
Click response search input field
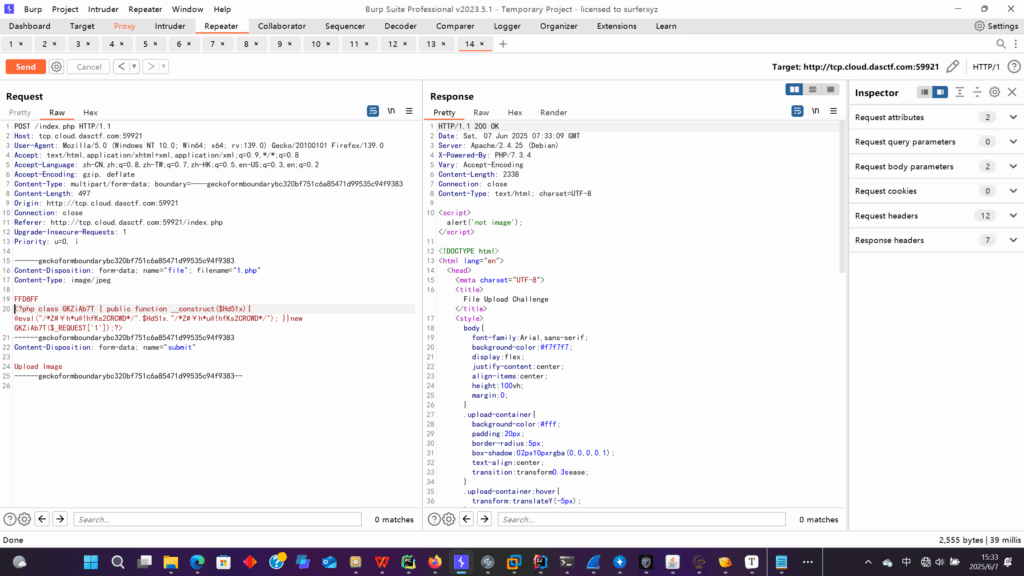641,519
